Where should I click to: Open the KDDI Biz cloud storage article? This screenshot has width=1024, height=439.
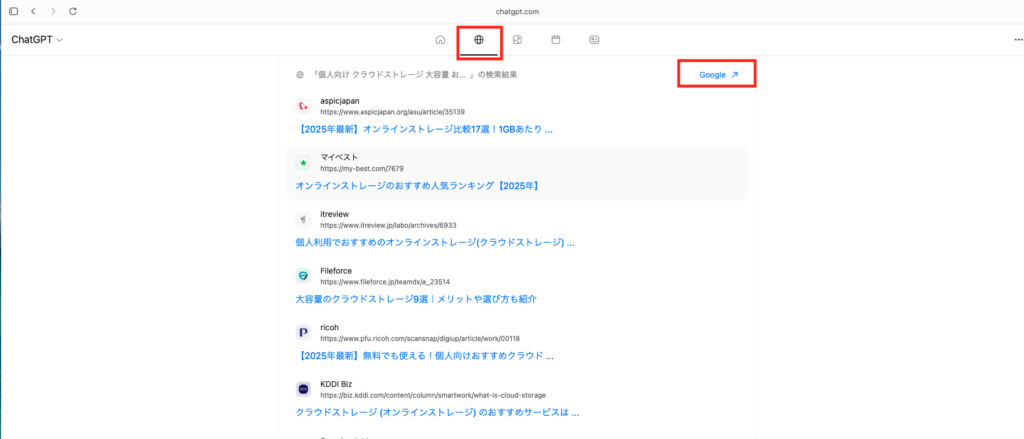[x=437, y=411]
